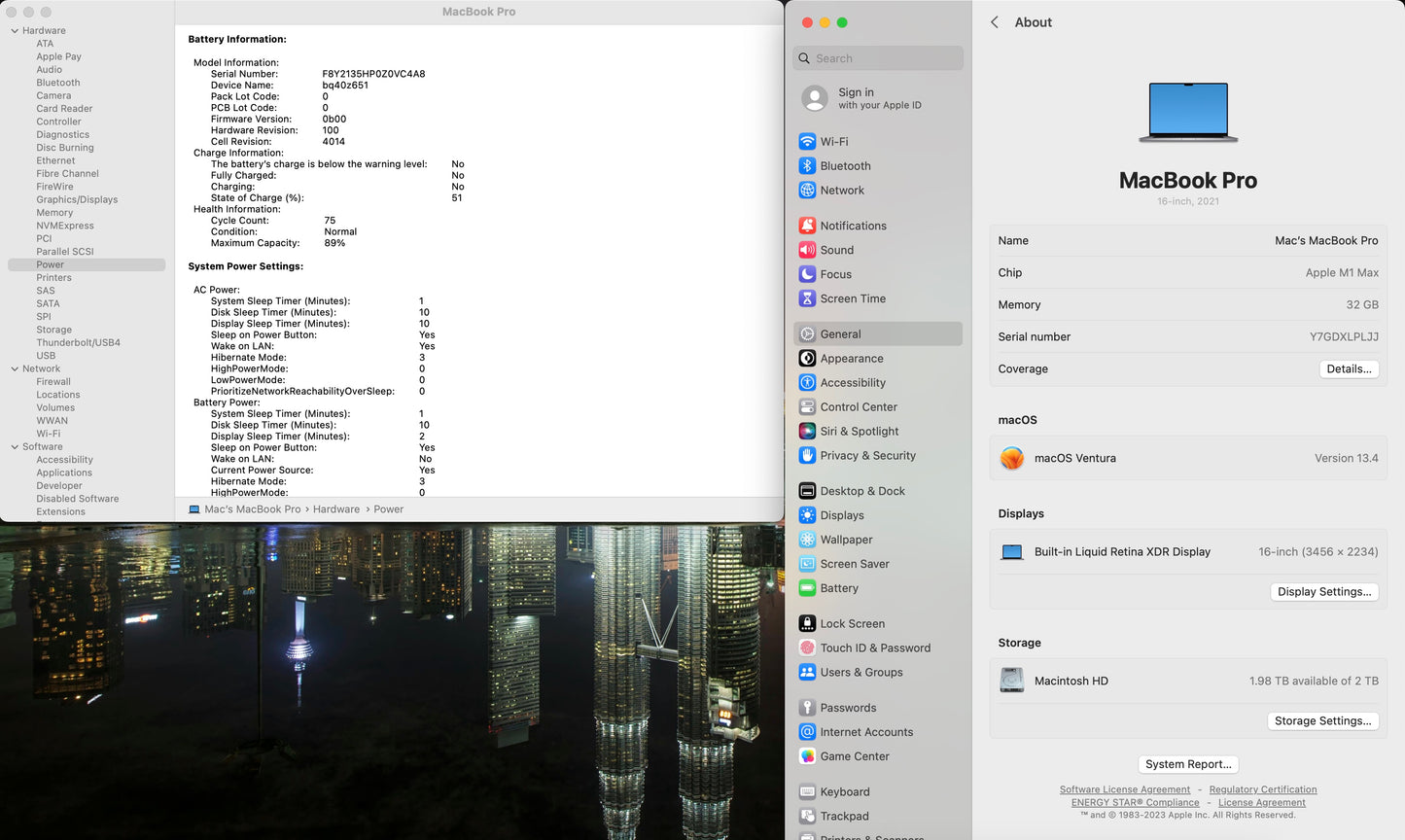Collapse the Network section in System Information
The width and height of the screenshot is (1405, 840).
[x=15, y=368]
